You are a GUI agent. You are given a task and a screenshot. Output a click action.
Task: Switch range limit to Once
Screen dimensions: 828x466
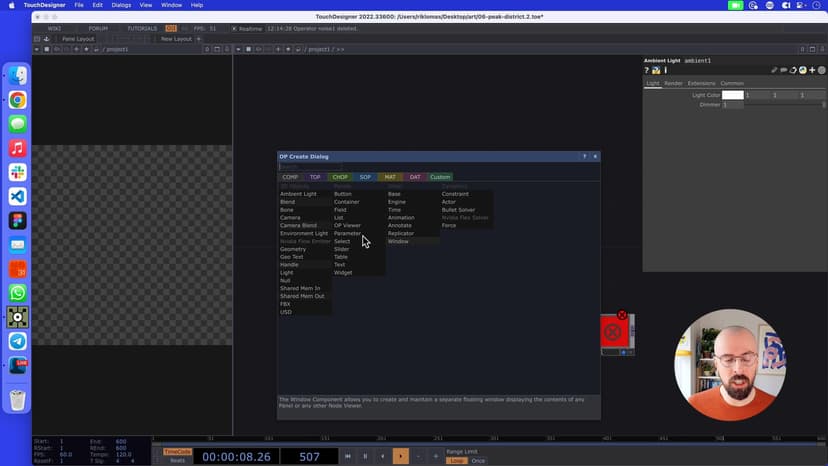pos(478,460)
